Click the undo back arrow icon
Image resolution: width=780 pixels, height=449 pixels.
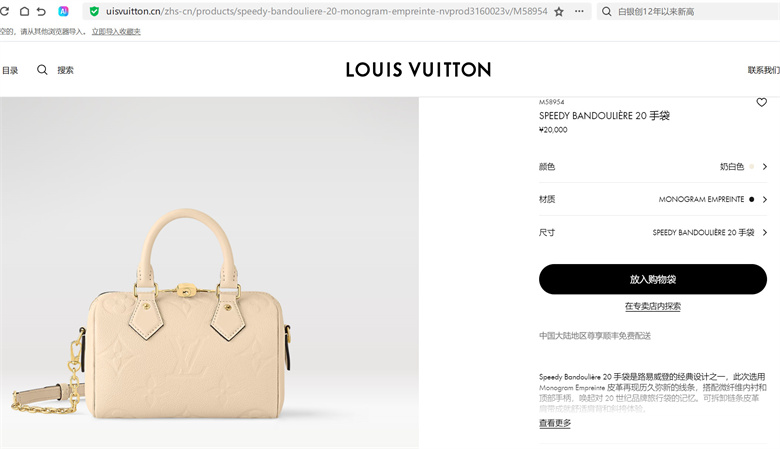41,11
